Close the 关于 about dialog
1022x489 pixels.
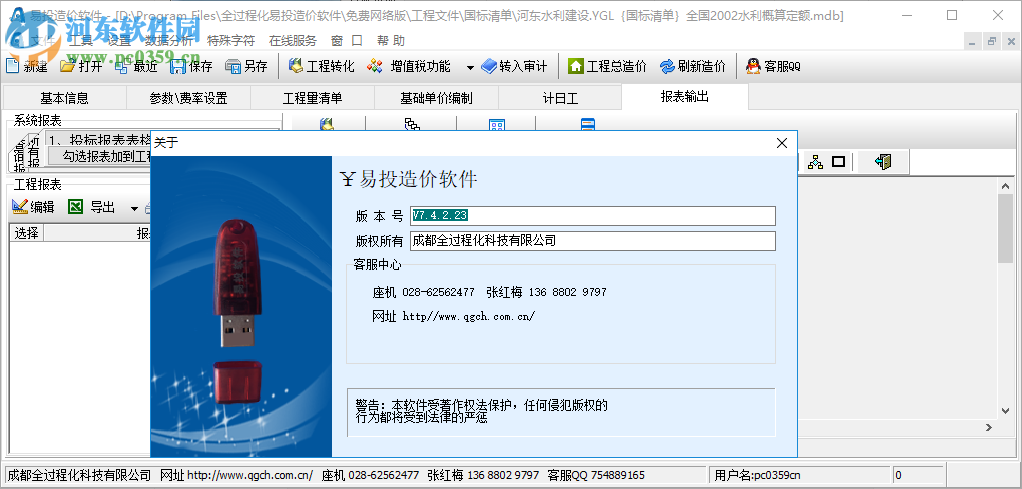pyautogui.click(x=781, y=143)
